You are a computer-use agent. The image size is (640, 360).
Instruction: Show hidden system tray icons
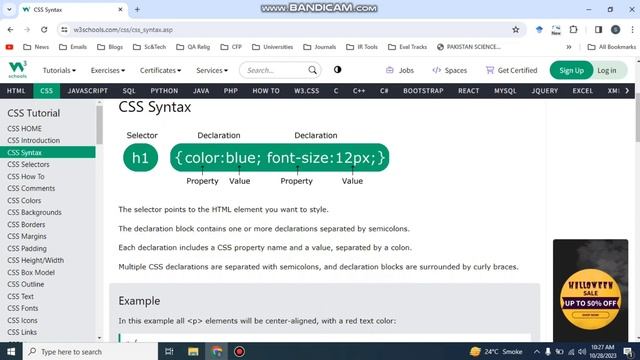(x=537, y=351)
